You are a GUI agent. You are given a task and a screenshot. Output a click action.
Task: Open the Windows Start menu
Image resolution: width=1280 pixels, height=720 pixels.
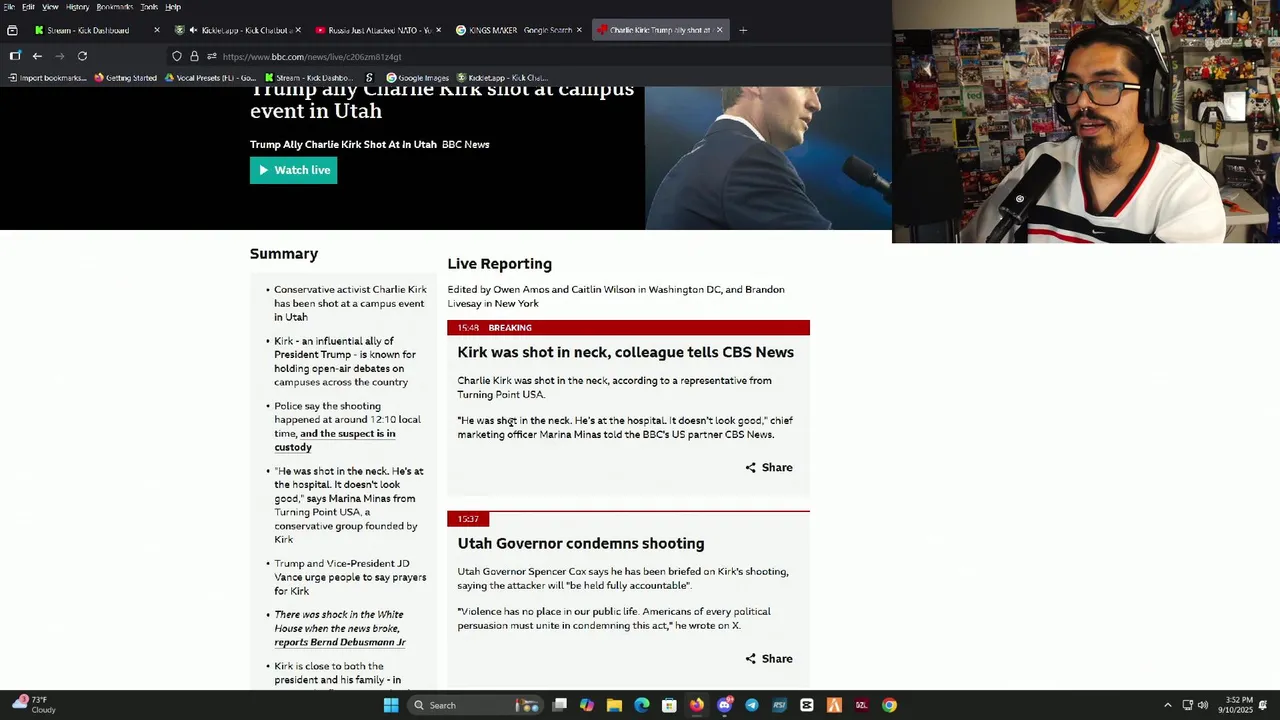(391, 705)
